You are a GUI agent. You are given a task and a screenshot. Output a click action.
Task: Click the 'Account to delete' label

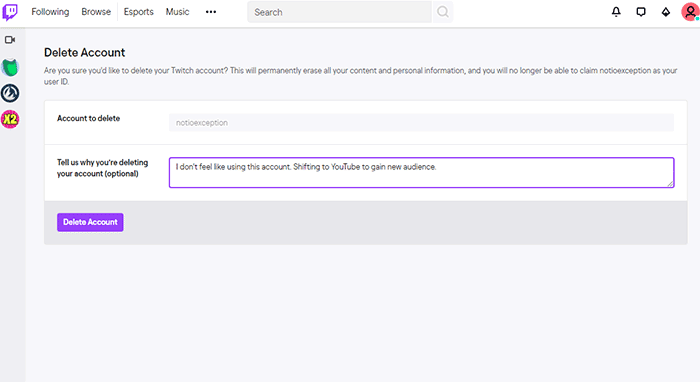tap(88, 118)
